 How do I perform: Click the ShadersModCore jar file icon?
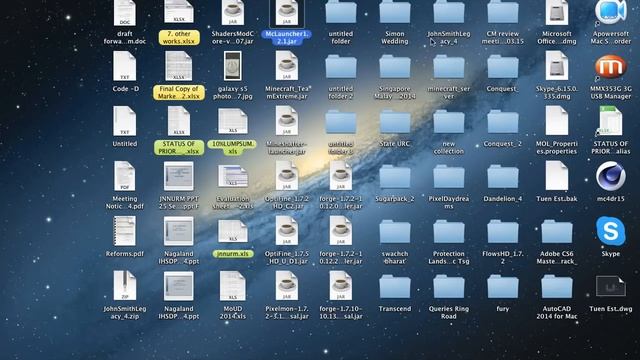(233, 12)
